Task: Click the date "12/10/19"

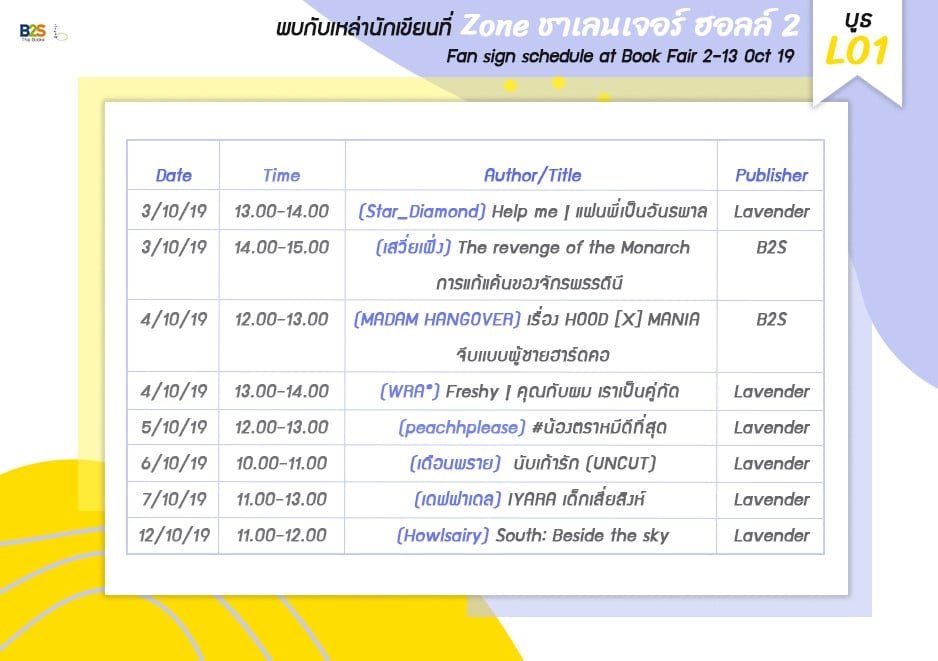Action: coord(173,535)
